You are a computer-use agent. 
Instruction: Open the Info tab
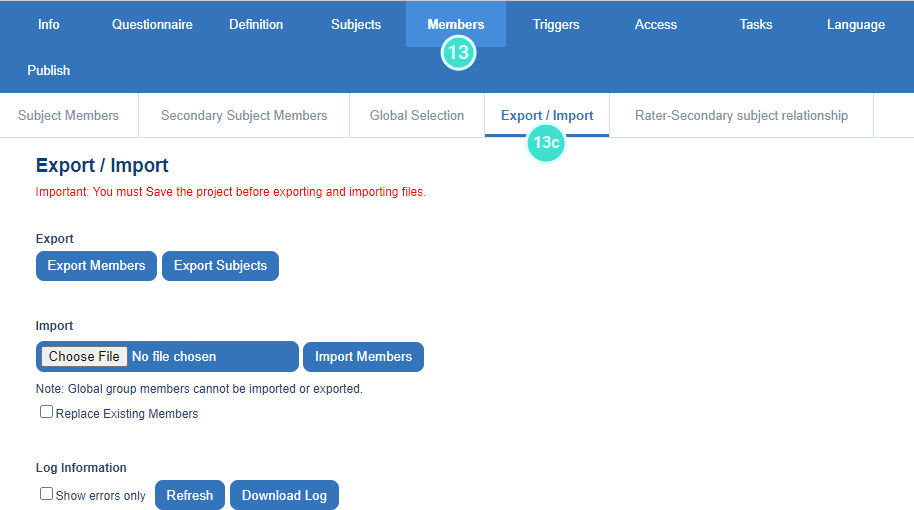tap(48, 24)
